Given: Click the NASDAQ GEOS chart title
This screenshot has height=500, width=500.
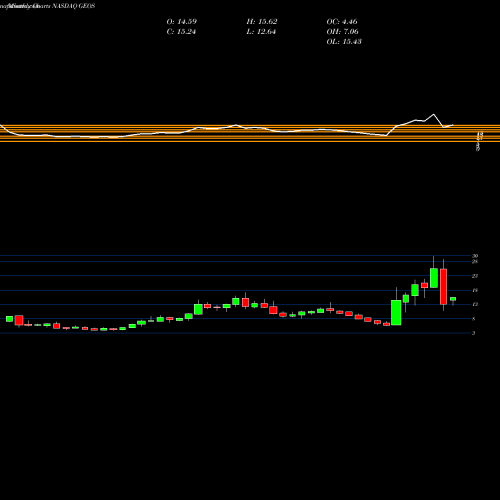Looking at the screenshot, I should 74,6.
